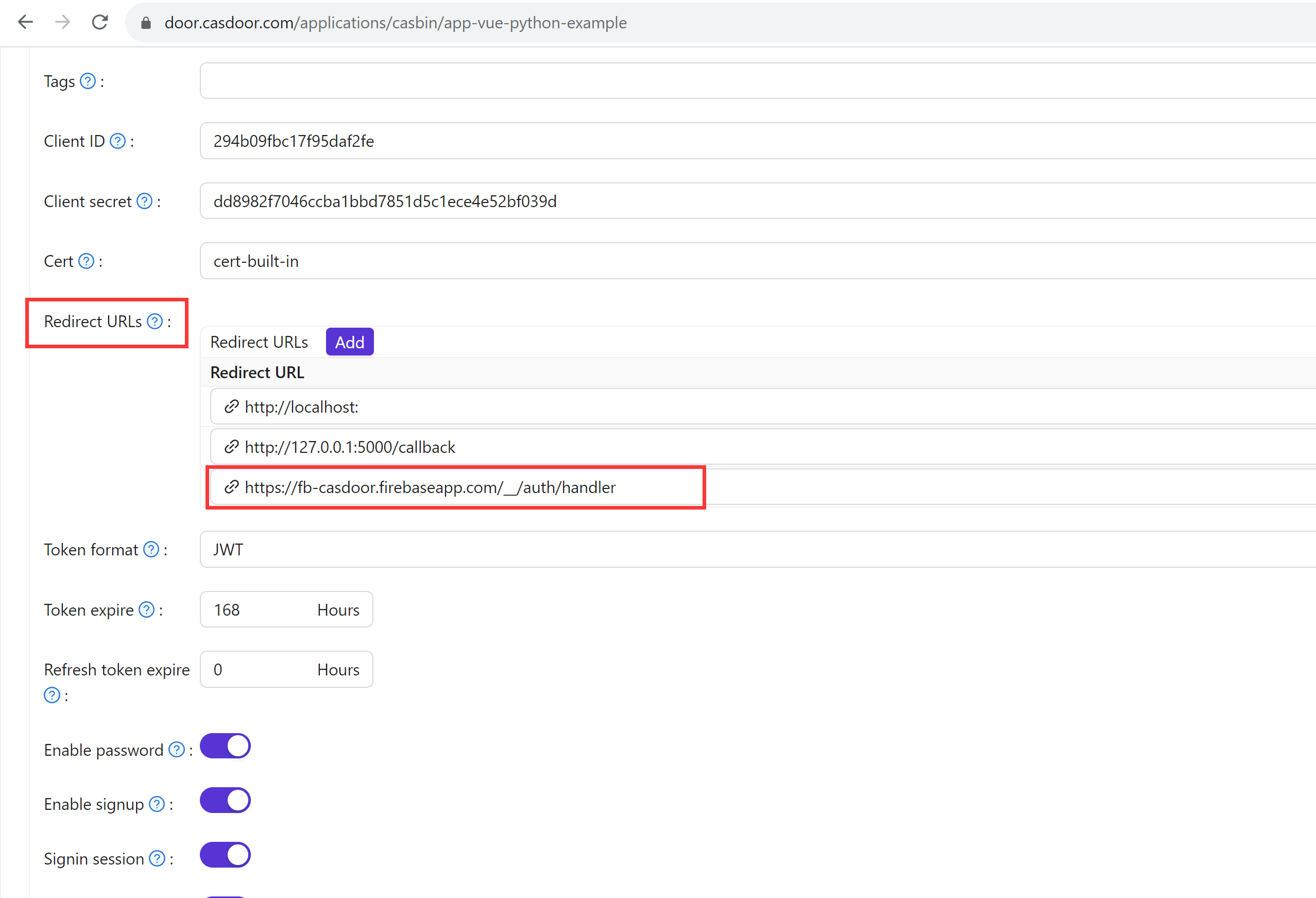This screenshot has height=898, width=1316.
Task: Click the Add button for Redirect URLs
Action: click(349, 342)
